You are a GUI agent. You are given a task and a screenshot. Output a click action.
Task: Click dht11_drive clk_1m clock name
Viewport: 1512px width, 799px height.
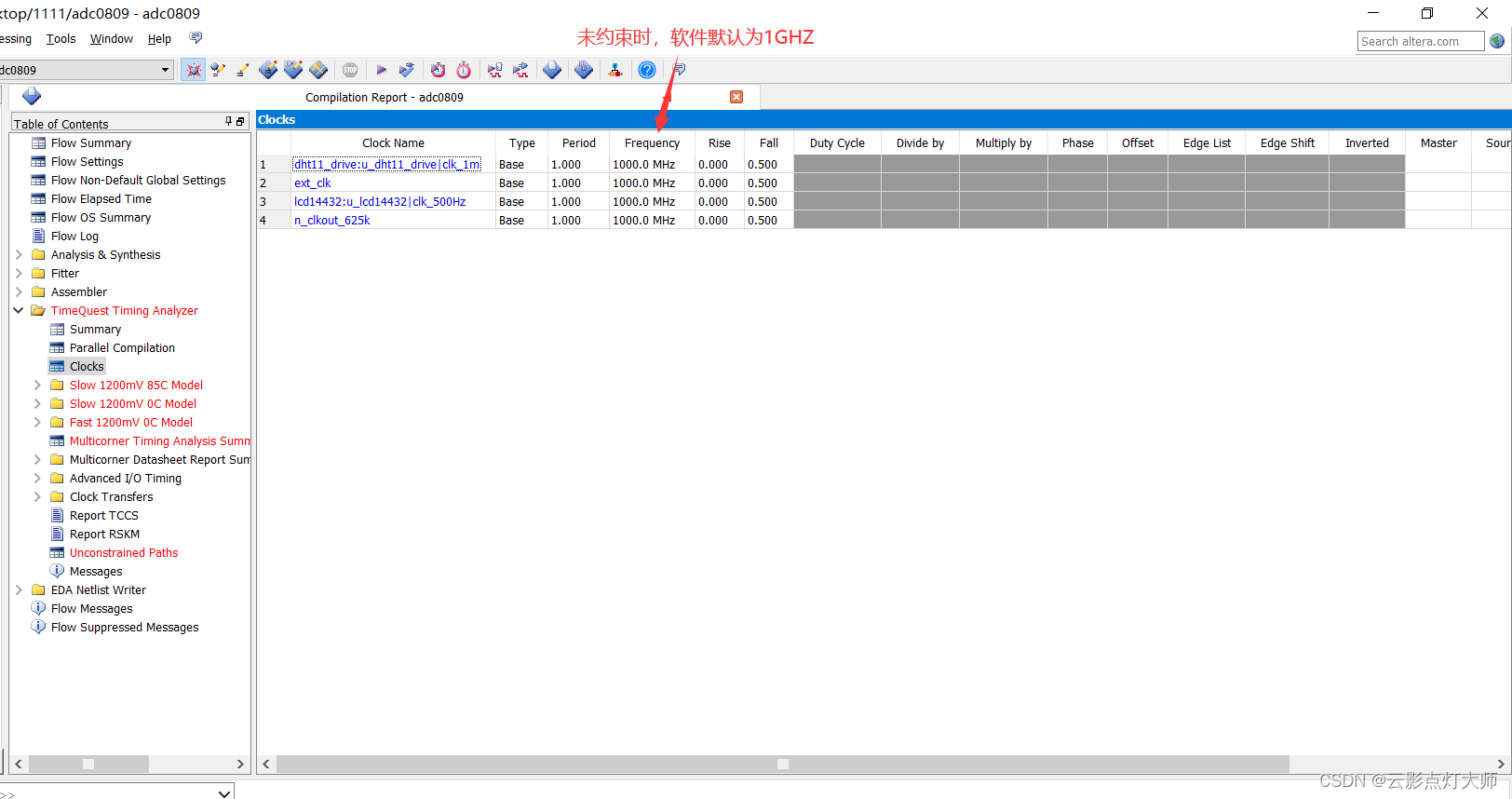(387, 164)
